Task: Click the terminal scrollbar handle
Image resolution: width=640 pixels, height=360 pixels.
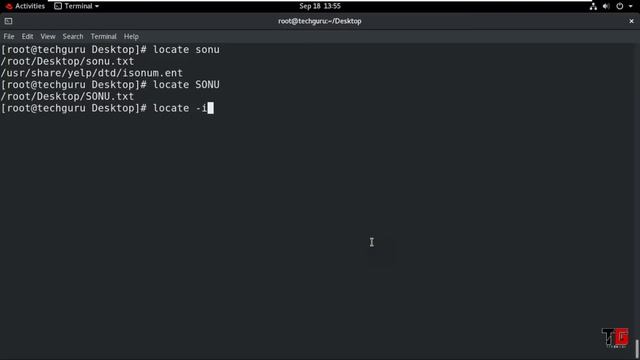Action: pyautogui.click(x=637, y=349)
